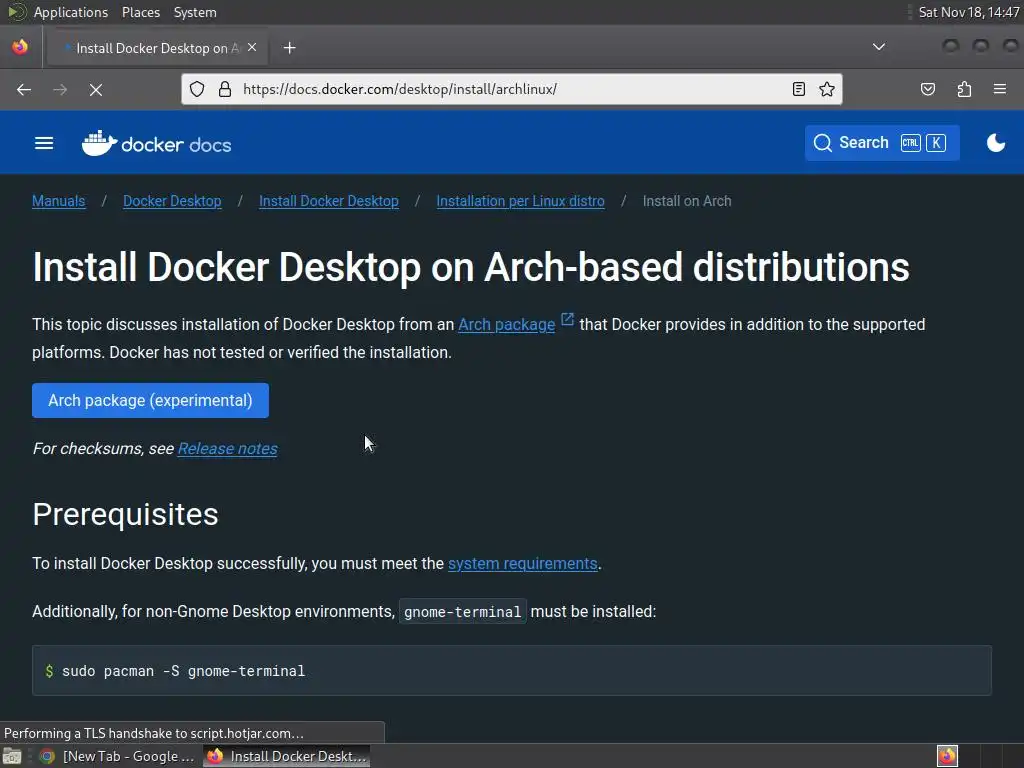Click the Prerequisites heading
The width and height of the screenshot is (1024, 768).
tap(125, 515)
